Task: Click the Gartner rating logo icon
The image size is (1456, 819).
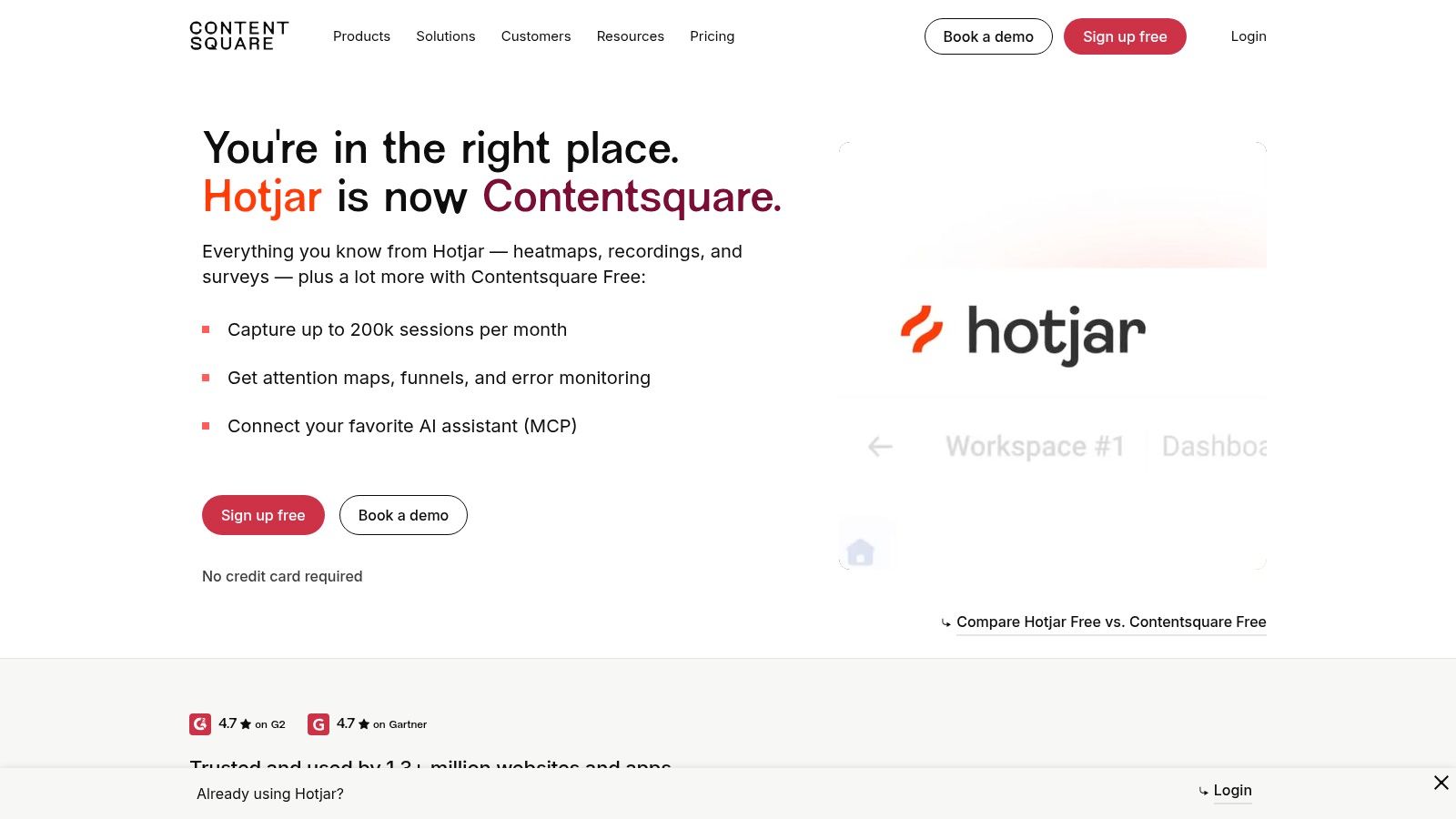Action: (318, 724)
